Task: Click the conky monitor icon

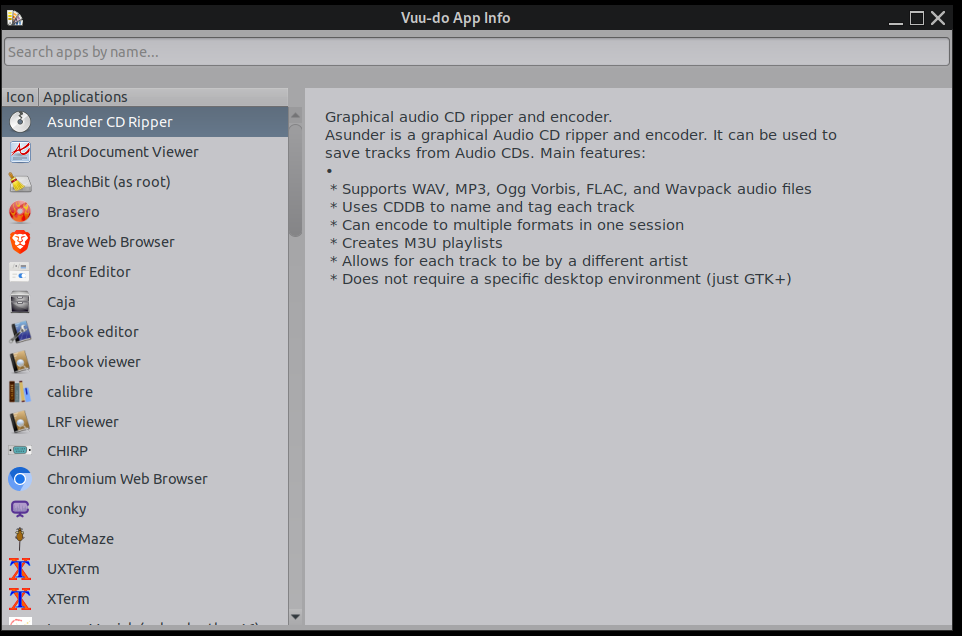Action: [20, 509]
